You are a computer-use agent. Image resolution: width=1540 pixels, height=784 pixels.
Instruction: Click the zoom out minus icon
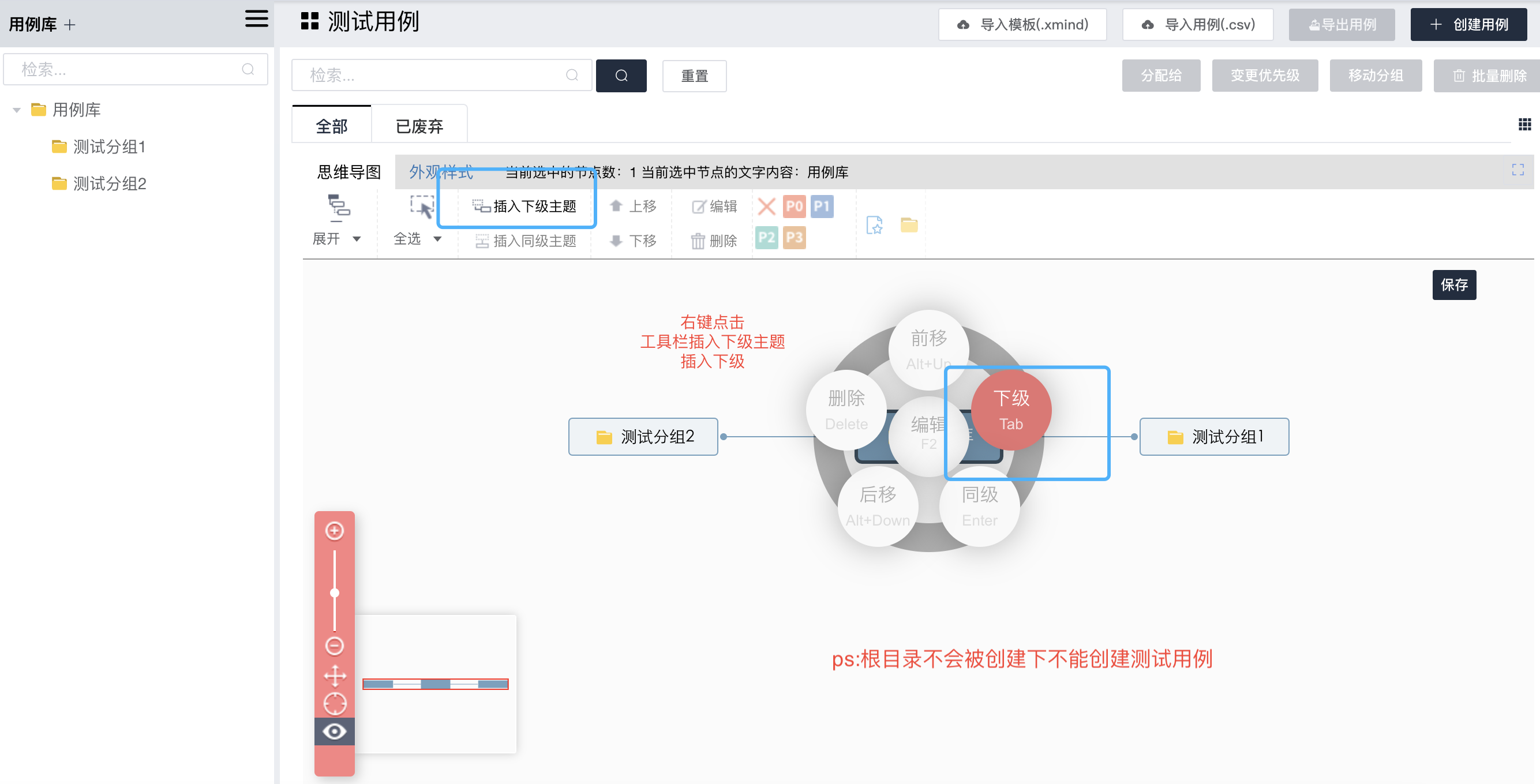click(334, 646)
